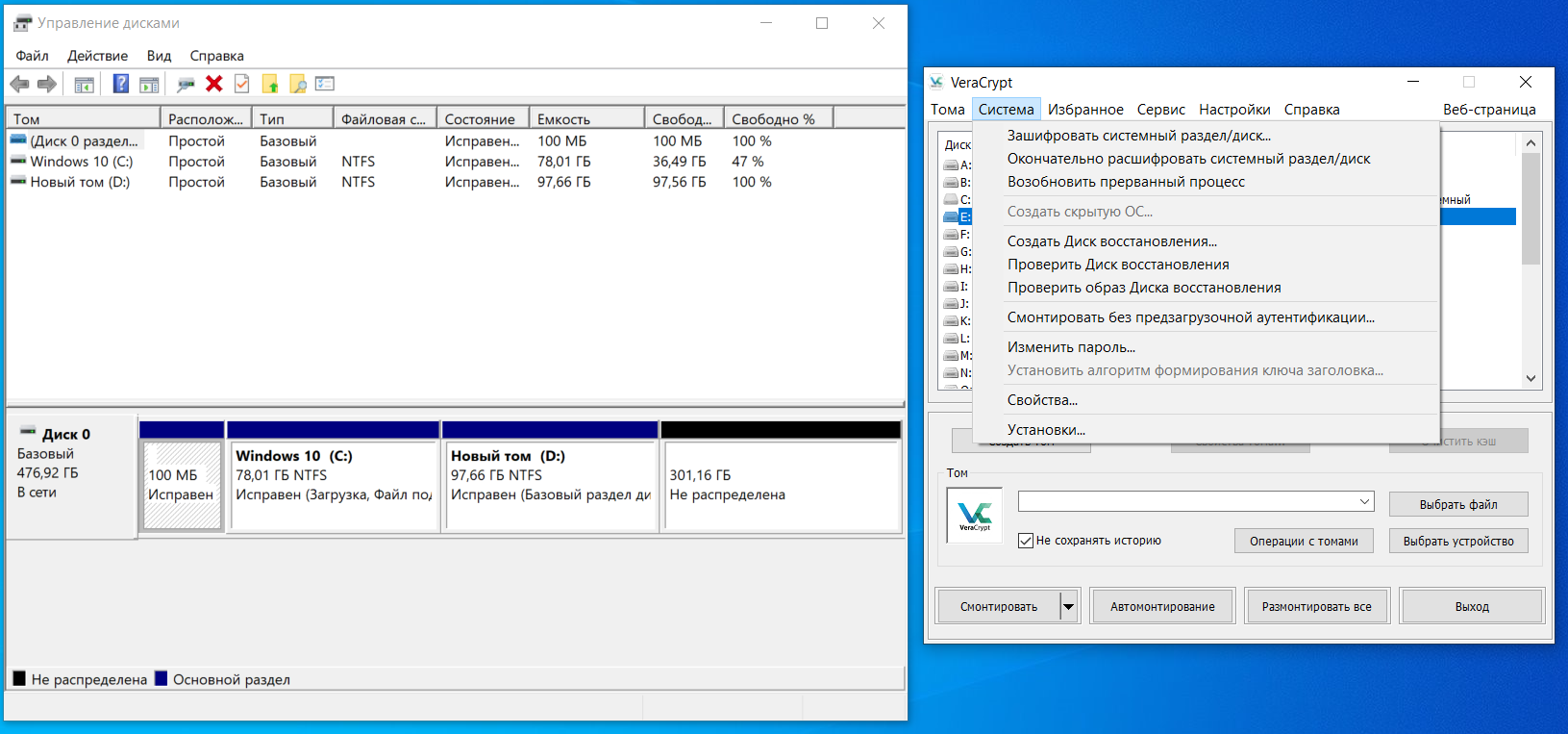
Task: Select the 301,16 ГБ Не распределена block
Action: 781,476
